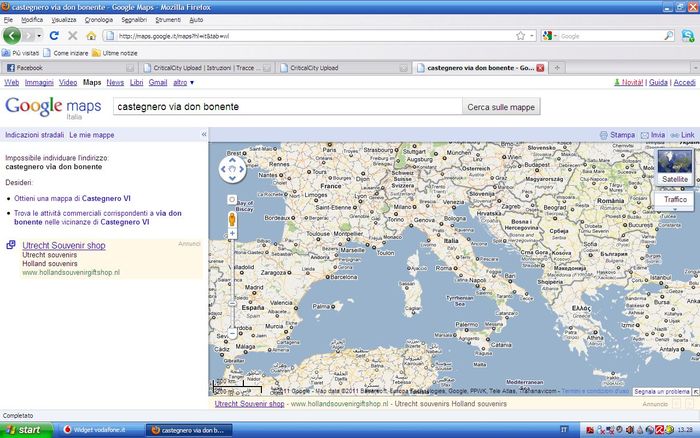Open the File menu
The width and height of the screenshot is (700, 438).
pyautogui.click(x=8, y=20)
